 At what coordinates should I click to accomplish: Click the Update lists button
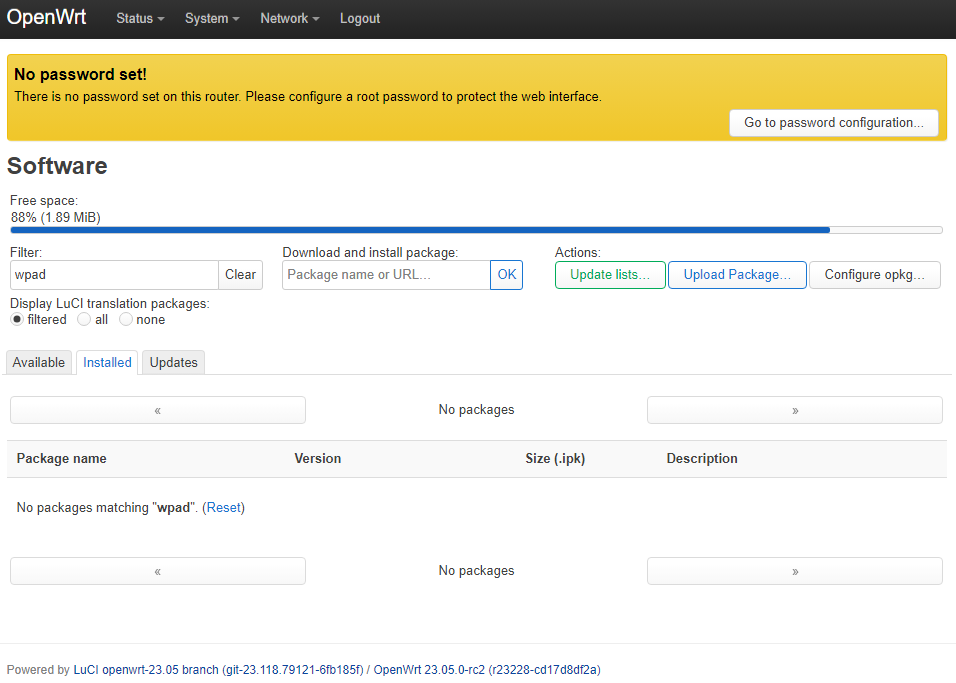click(x=610, y=274)
